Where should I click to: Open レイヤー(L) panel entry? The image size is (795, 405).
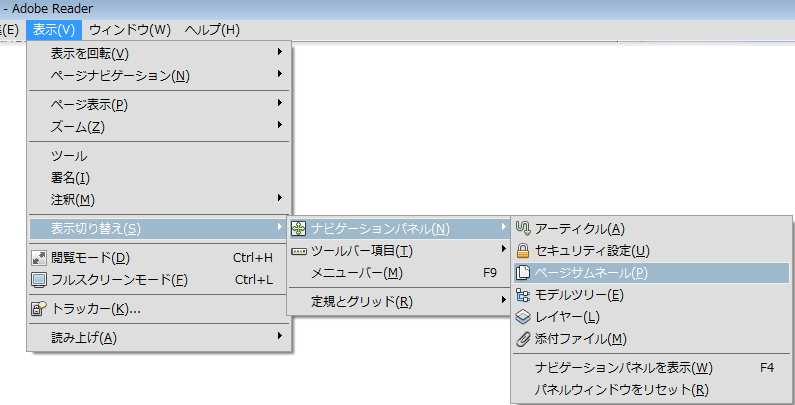(x=652, y=317)
